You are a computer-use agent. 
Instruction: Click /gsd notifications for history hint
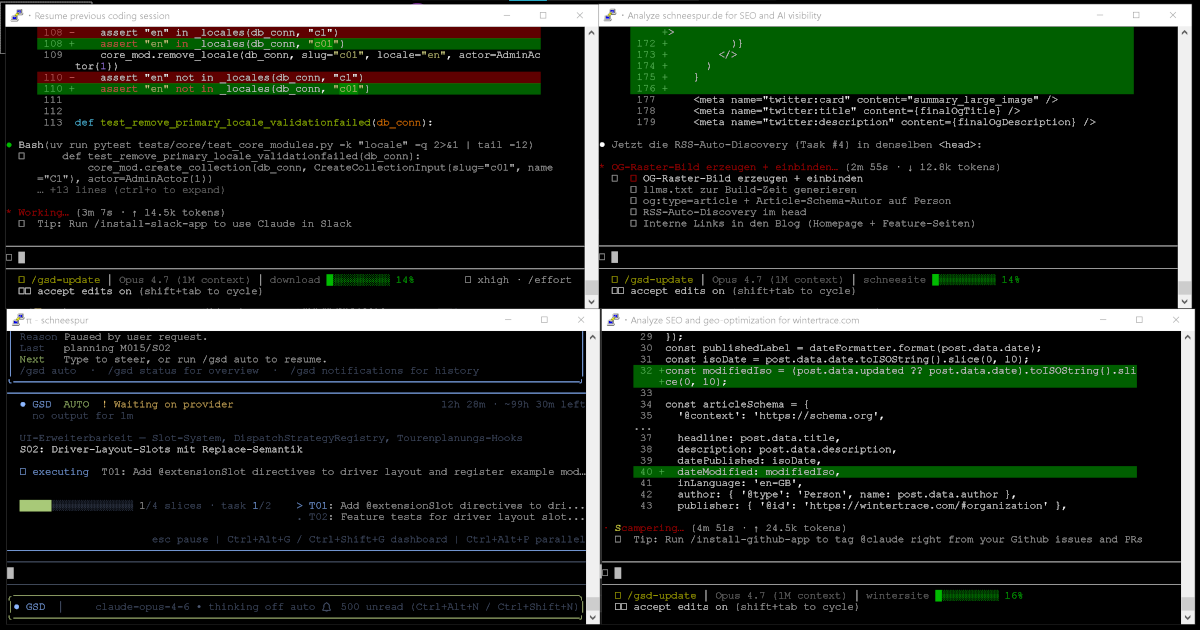tap(385, 371)
